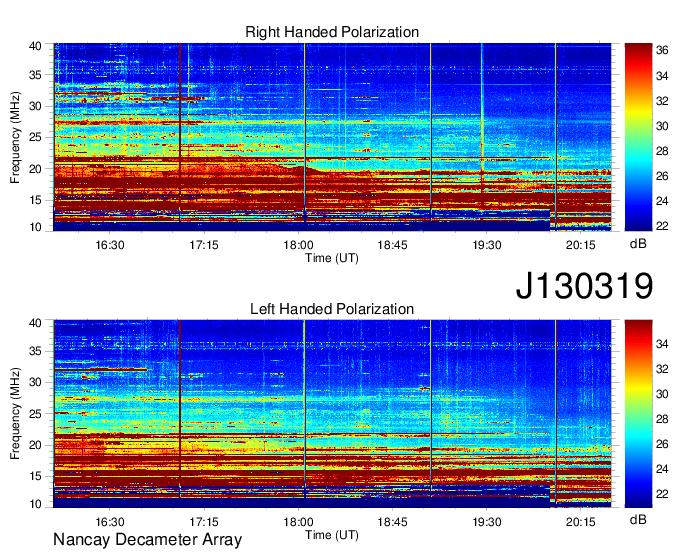Click the 32 dB value on the left-handed colorbar
Screen dimensions: 680x552
tap(662, 369)
